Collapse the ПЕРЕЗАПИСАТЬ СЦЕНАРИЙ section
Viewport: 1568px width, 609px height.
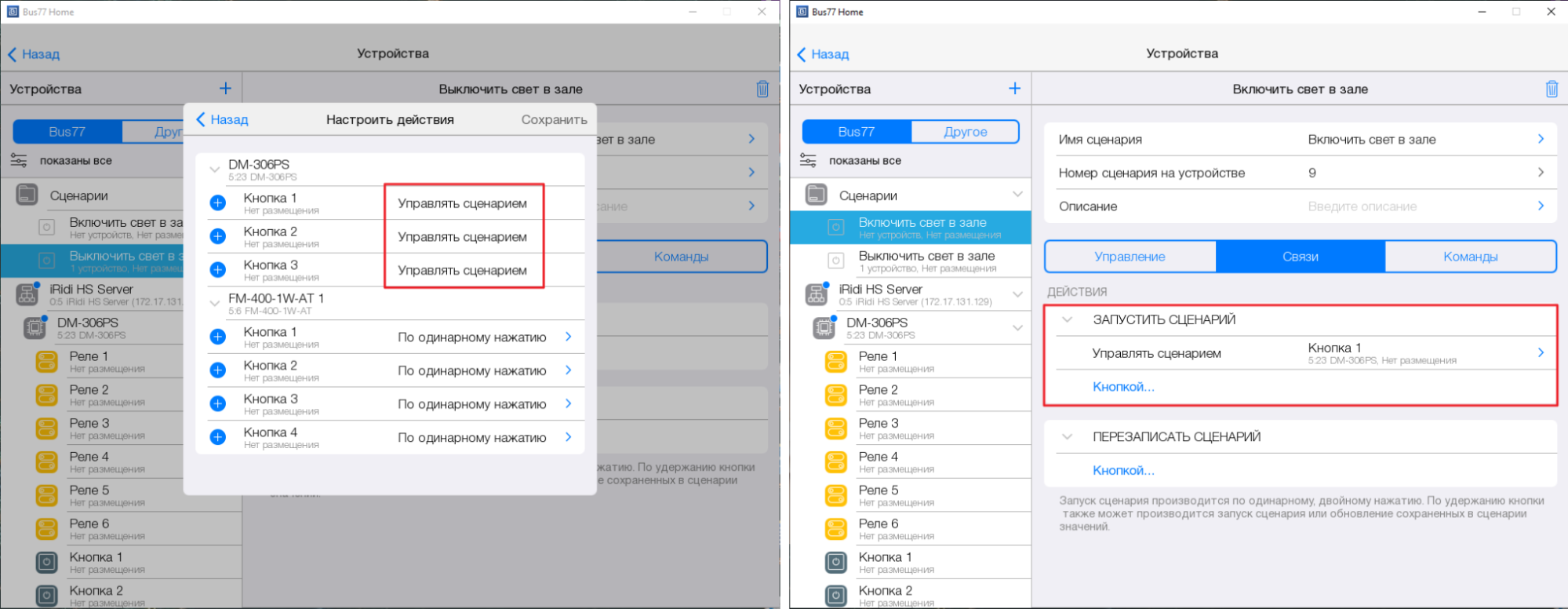point(1067,436)
